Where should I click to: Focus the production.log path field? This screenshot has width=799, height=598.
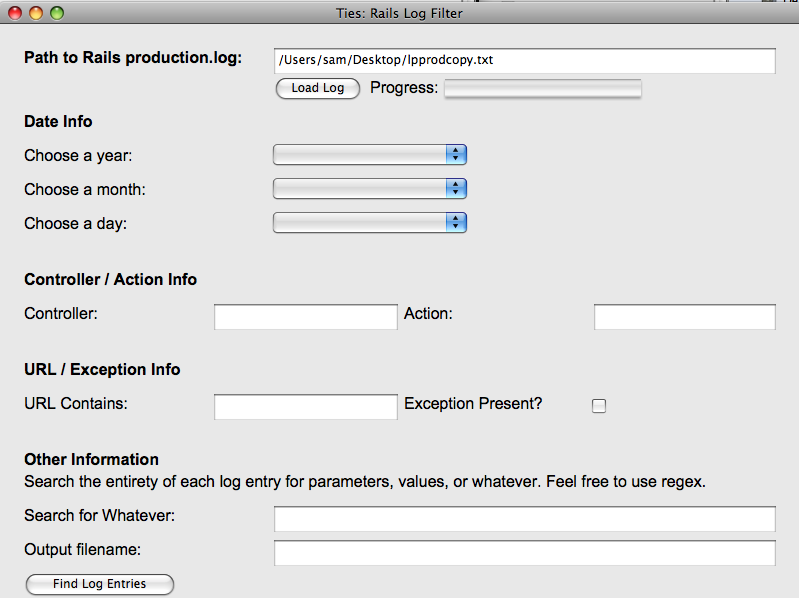(524, 61)
